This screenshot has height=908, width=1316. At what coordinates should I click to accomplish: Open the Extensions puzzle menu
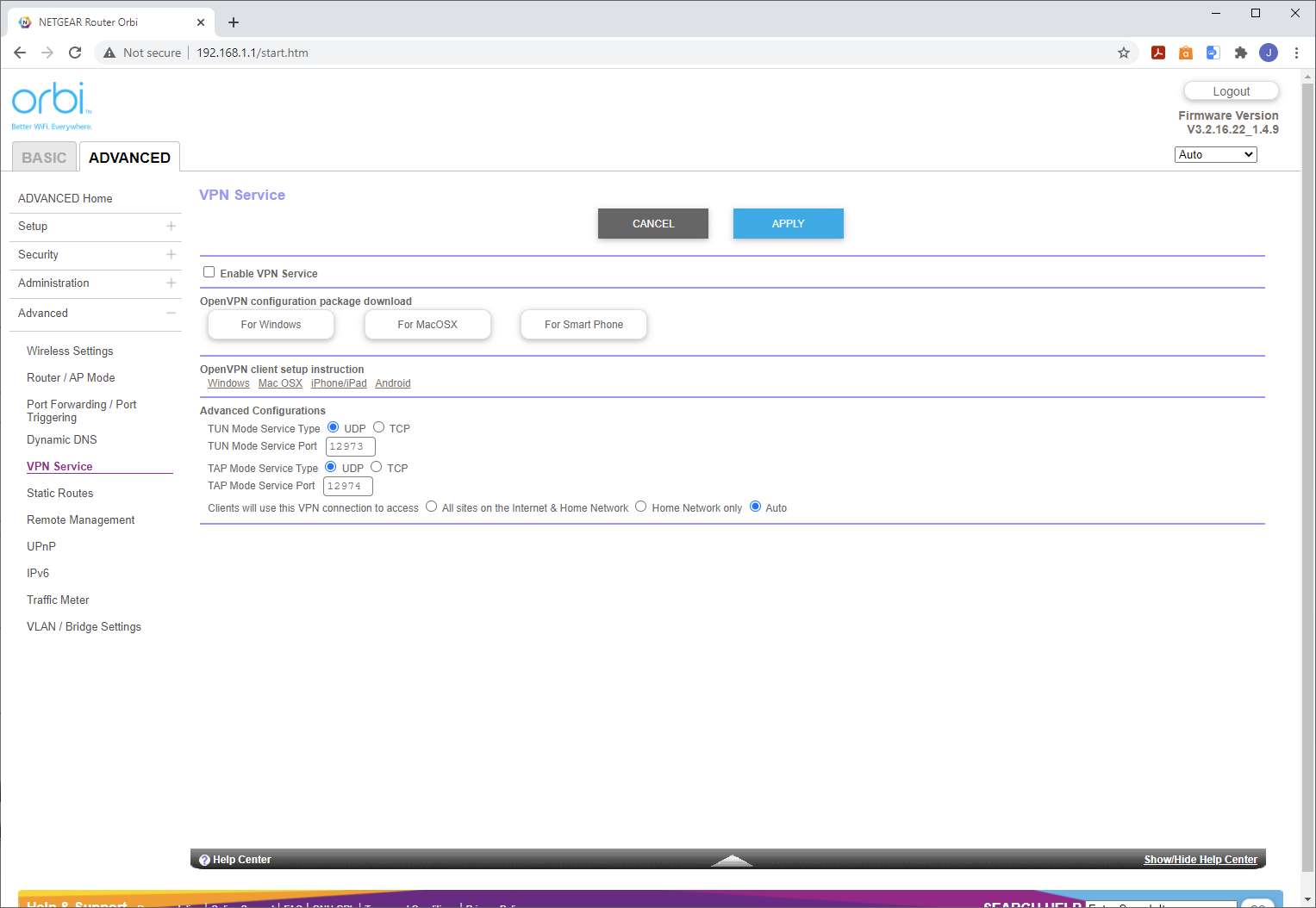1241,53
